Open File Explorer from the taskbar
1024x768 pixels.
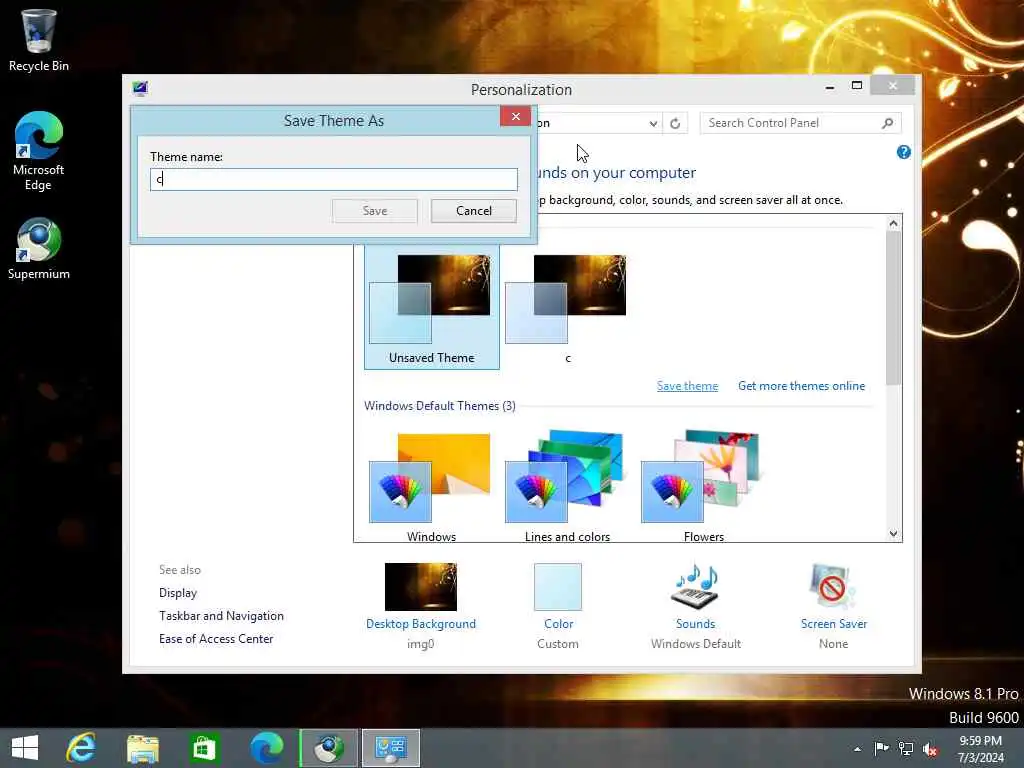(142, 748)
